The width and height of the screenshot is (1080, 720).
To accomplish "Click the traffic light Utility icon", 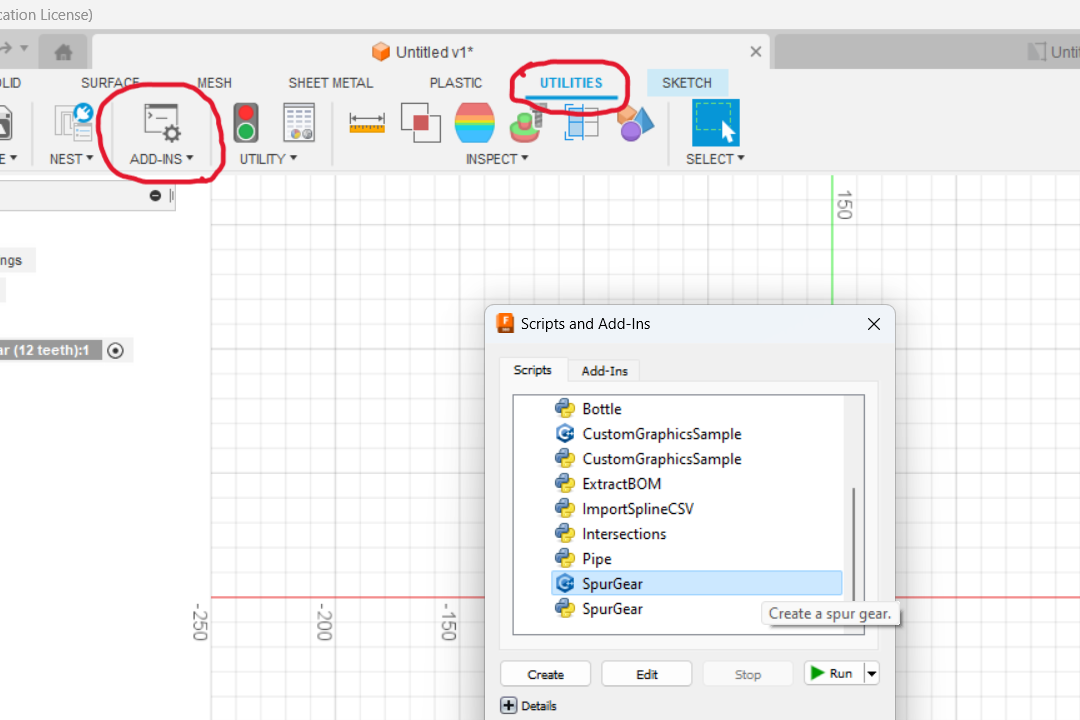I will click(x=246, y=123).
